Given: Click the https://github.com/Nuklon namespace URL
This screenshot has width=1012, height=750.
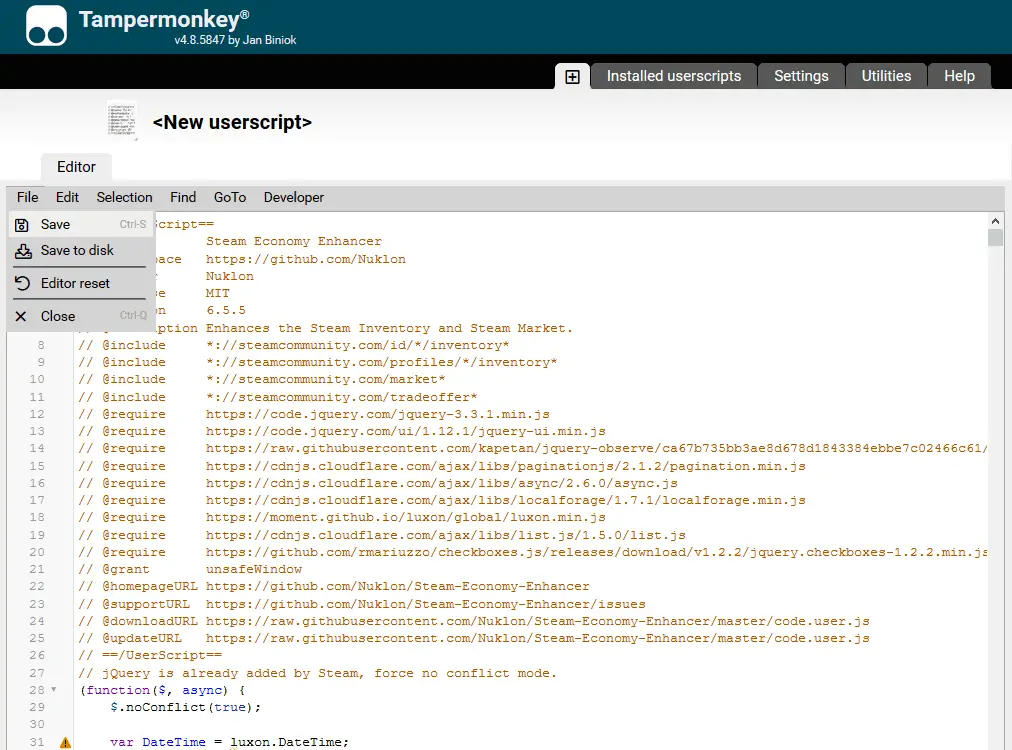Looking at the screenshot, I should click(x=306, y=259).
